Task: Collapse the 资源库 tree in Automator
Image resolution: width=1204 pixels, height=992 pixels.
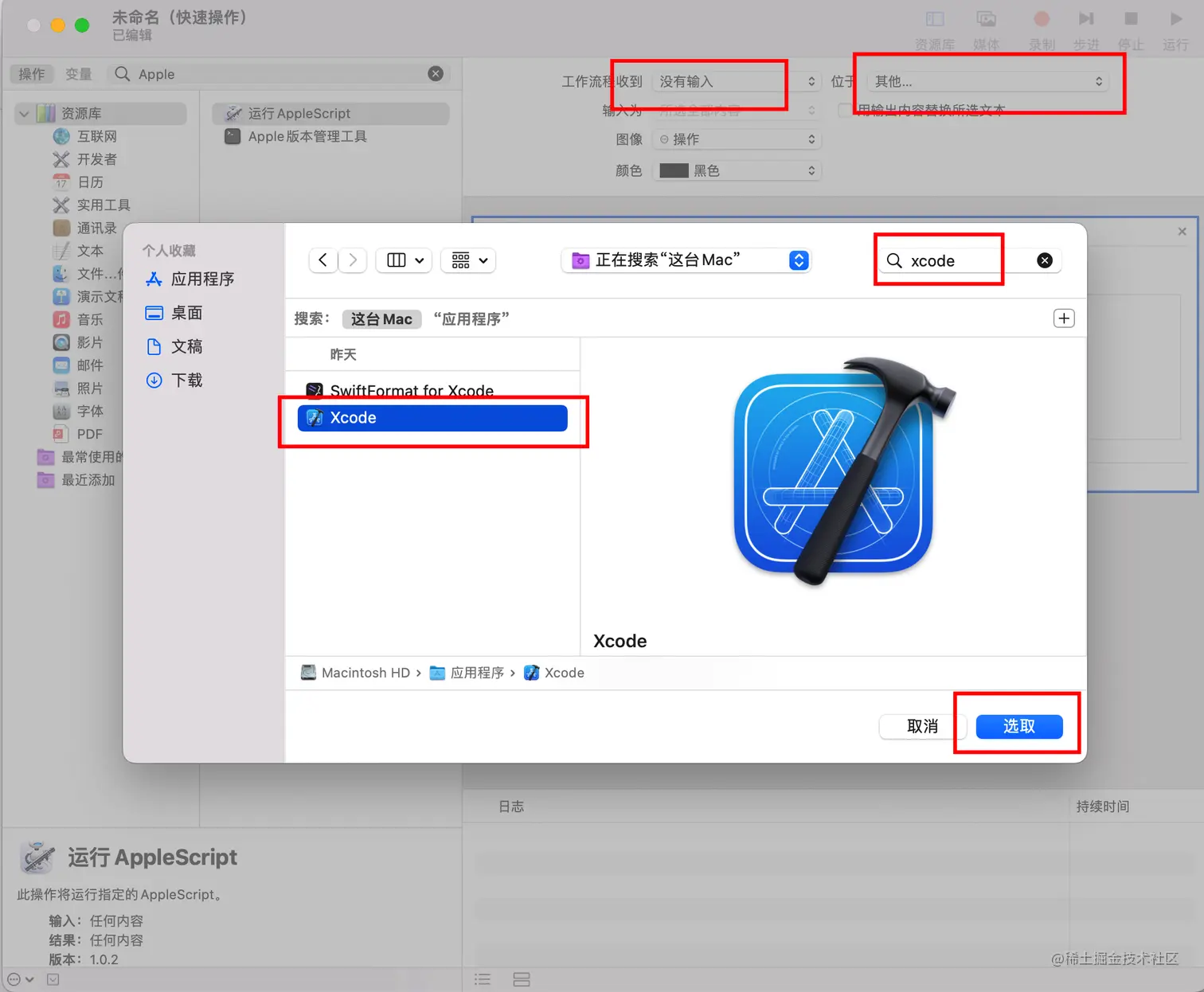Action: (24, 114)
